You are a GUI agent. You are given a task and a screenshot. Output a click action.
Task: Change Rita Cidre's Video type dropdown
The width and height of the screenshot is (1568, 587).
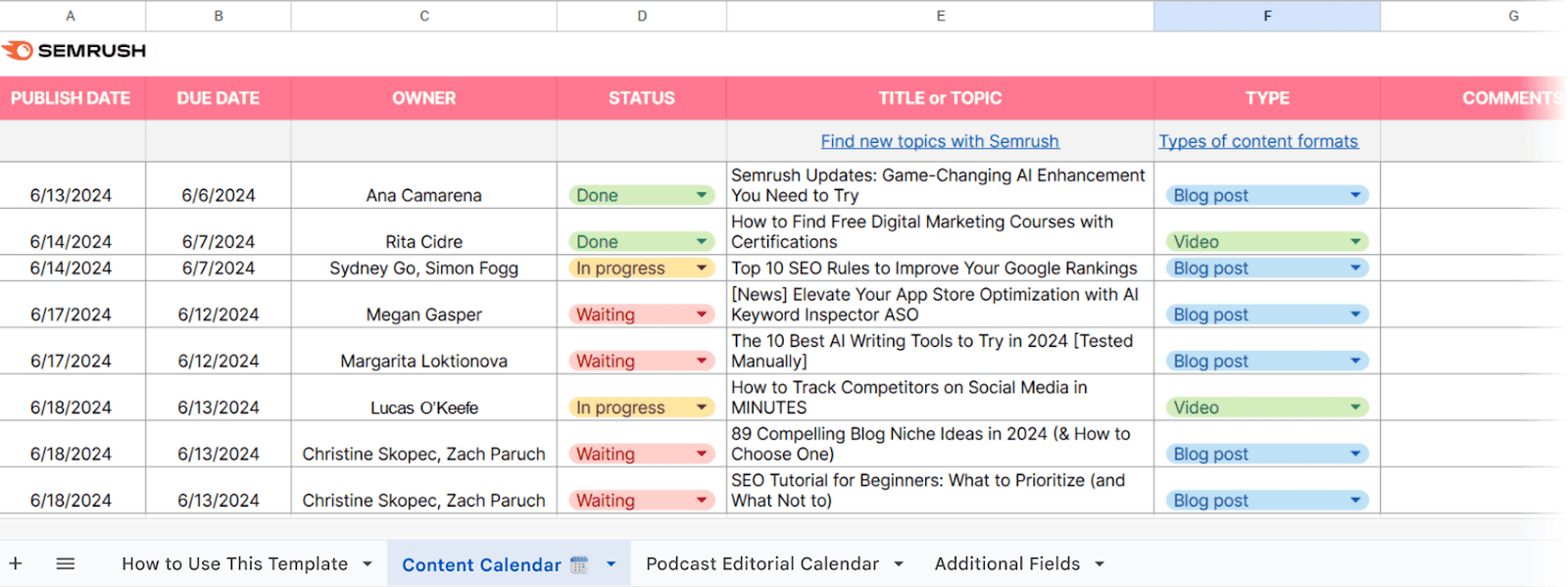click(1355, 242)
